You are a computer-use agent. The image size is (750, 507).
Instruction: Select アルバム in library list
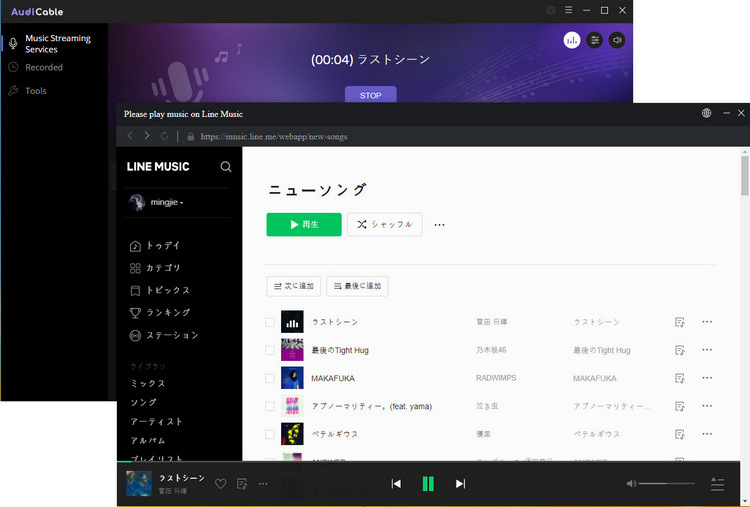(148, 441)
